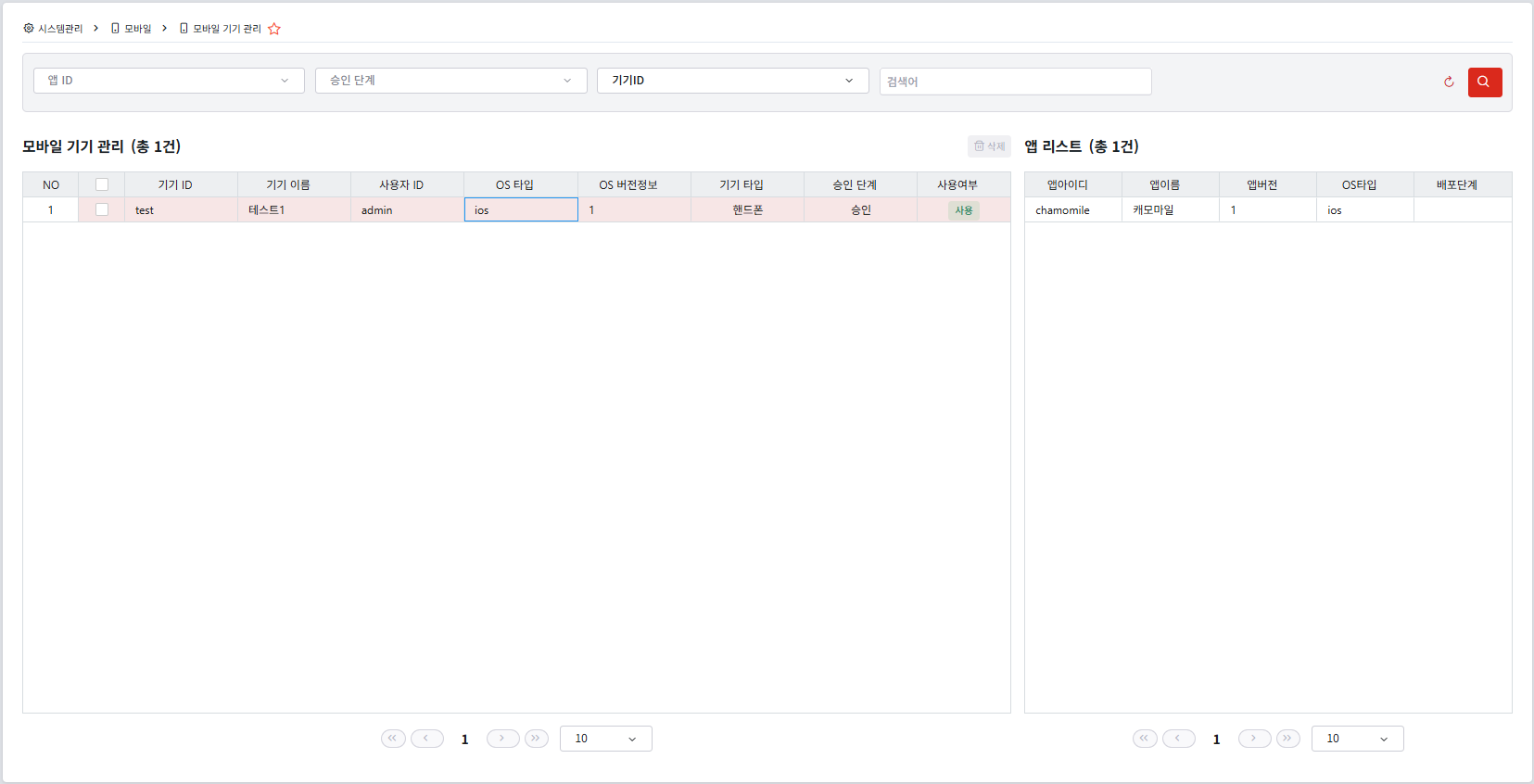This screenshot has width=1534, height=784.
Task: Select the ios cell in app list
Action: click(x=1365, y=209)
